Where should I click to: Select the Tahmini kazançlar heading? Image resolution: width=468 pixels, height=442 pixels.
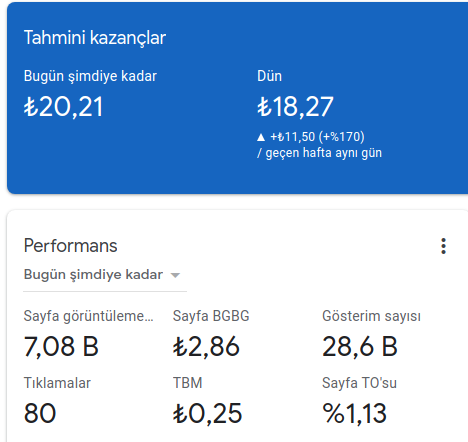tap(95, 38)
